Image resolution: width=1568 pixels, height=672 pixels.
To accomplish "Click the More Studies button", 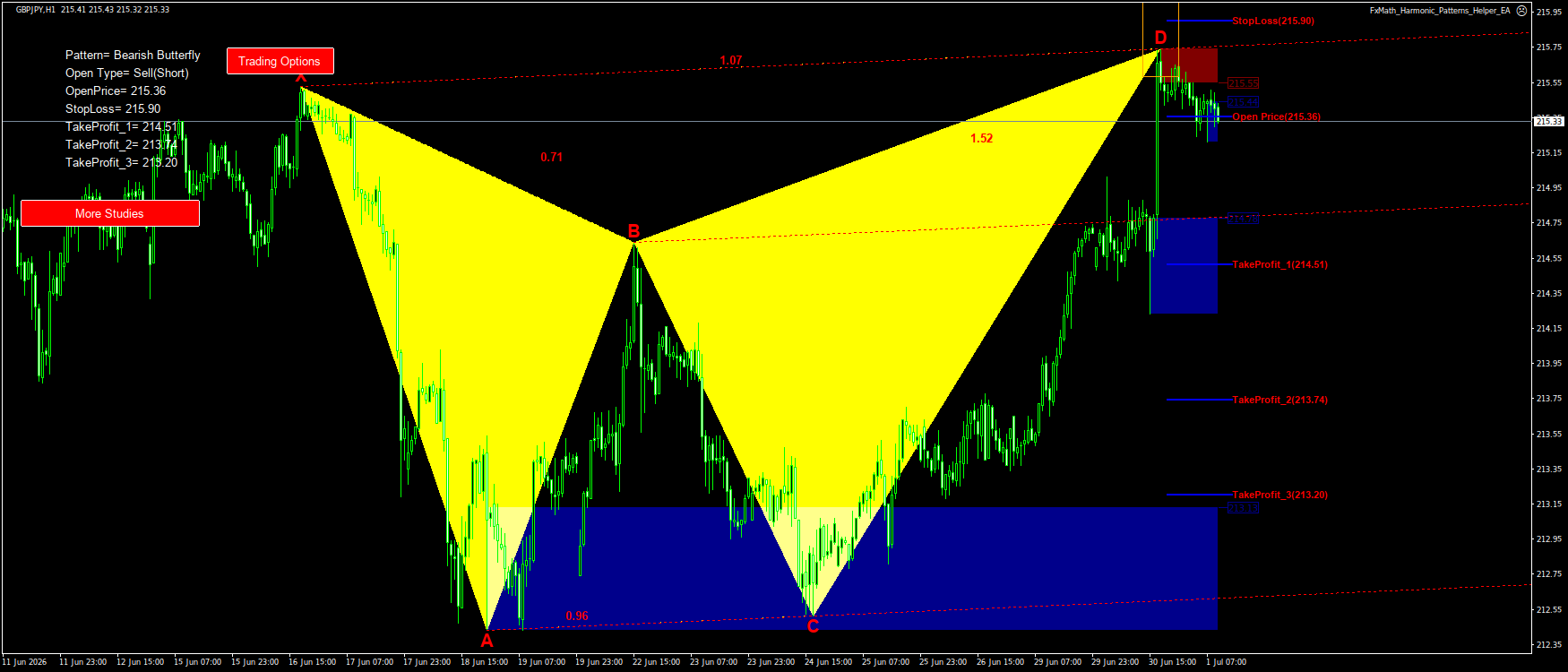I will (109, 213).
